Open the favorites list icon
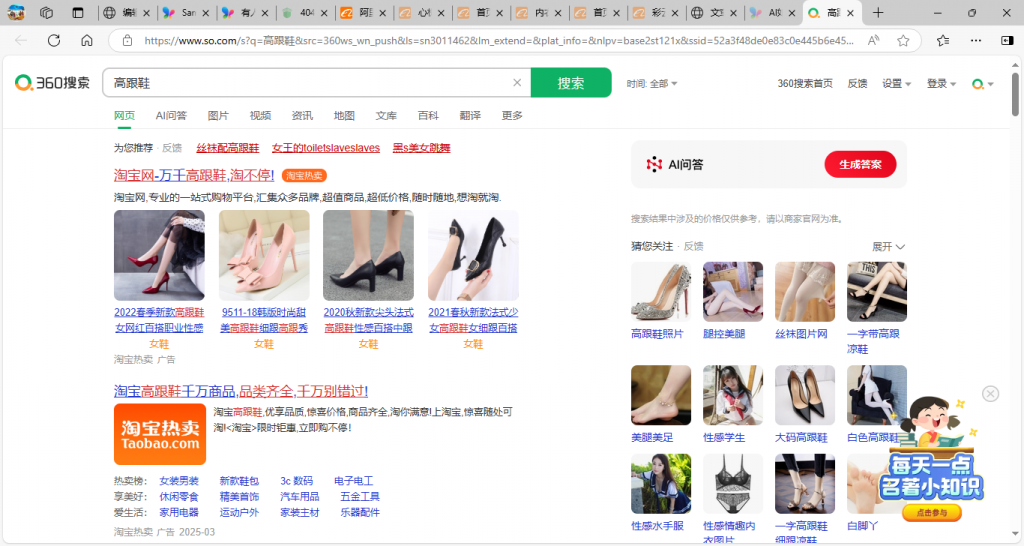 pos(943,40)
